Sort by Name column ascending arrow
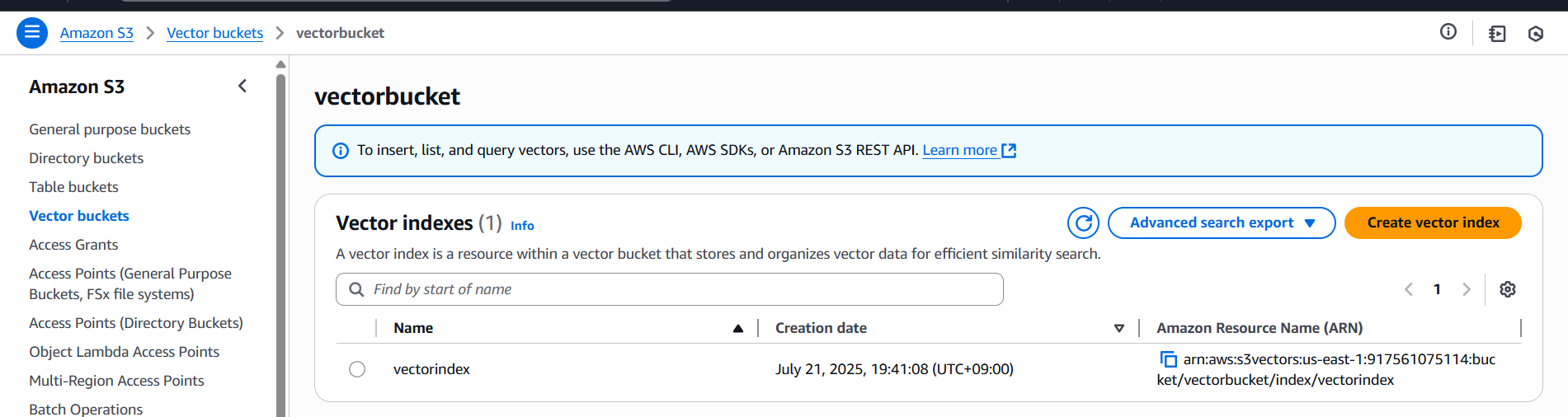Viewport: 1568px width, 417px height. 738,328
